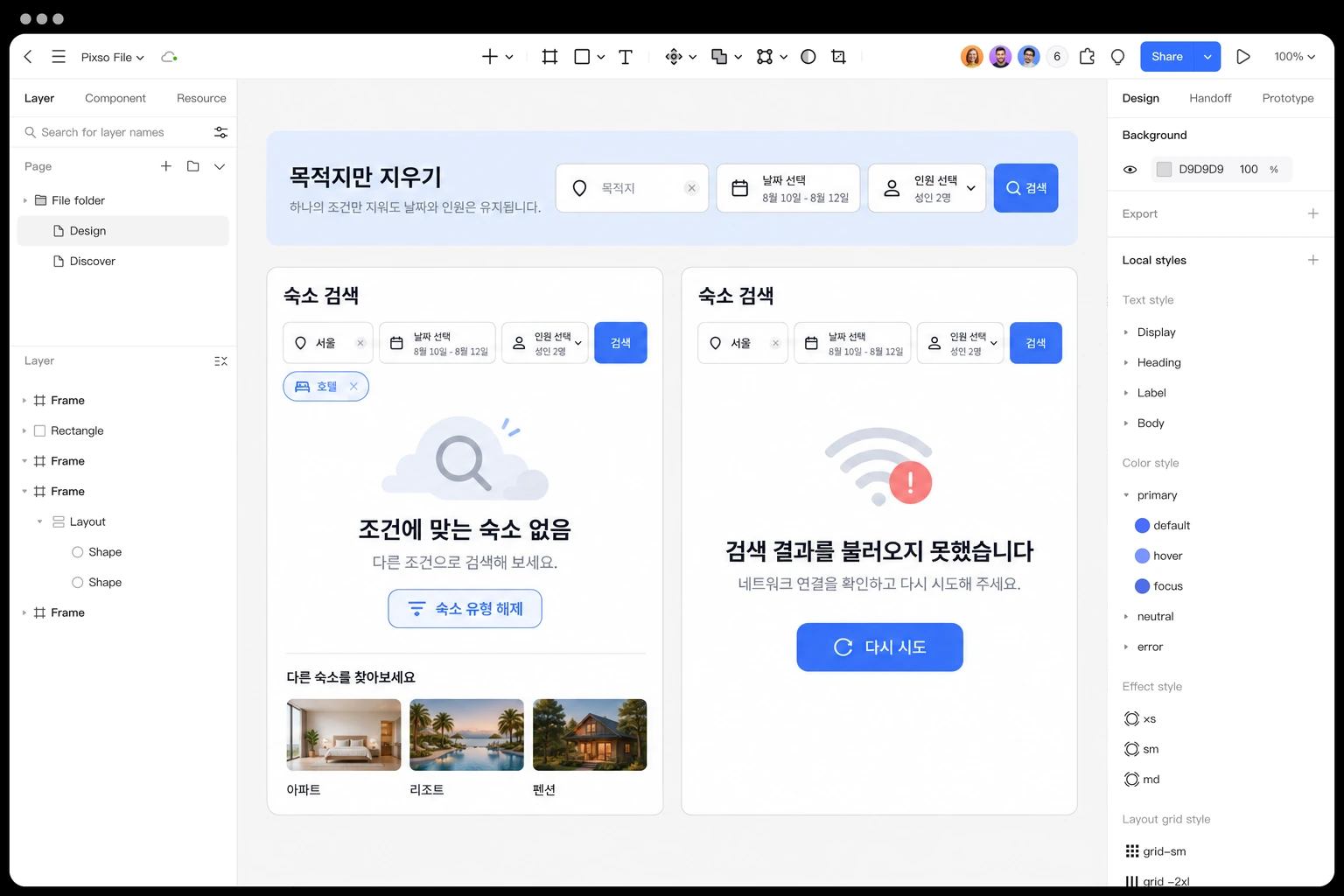Select the primary hover color style
The image size is (1344, 896).
1158,556
